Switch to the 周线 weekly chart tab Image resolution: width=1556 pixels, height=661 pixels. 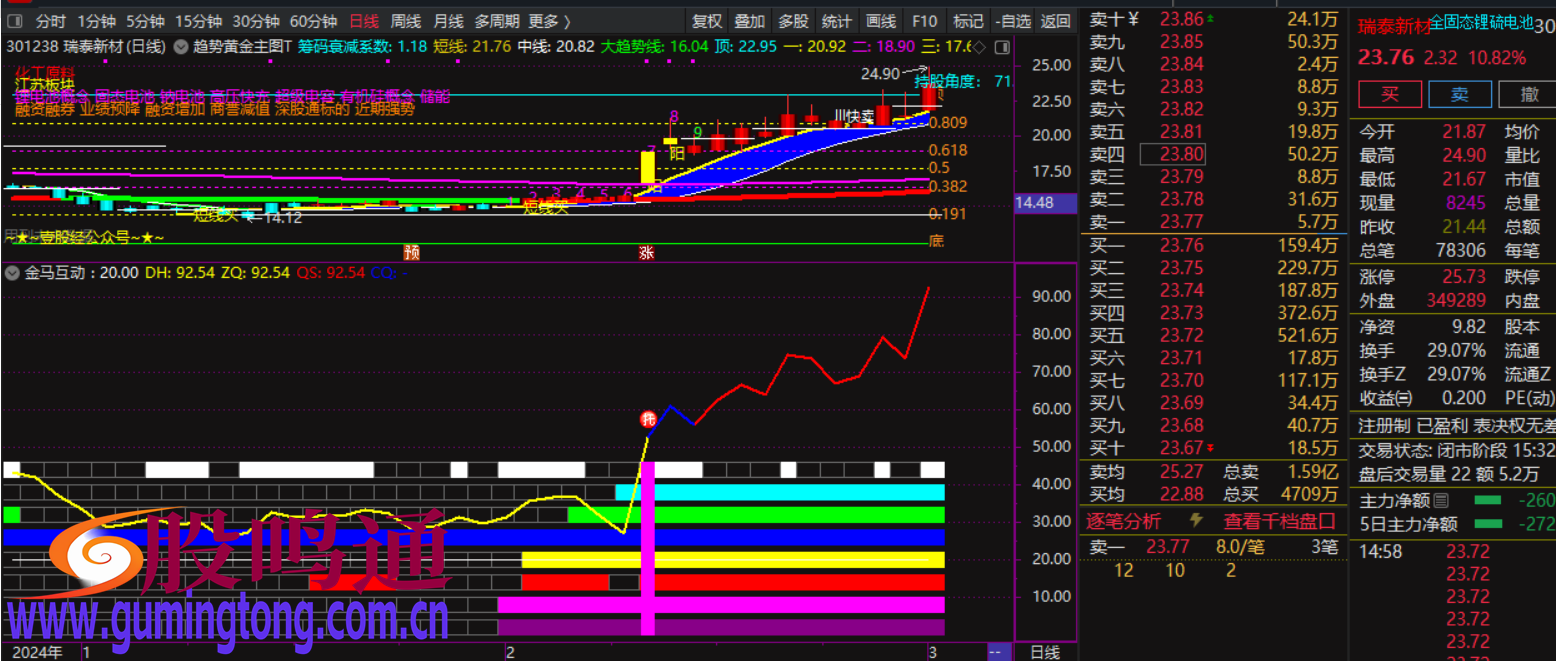[x=405, y=21]
